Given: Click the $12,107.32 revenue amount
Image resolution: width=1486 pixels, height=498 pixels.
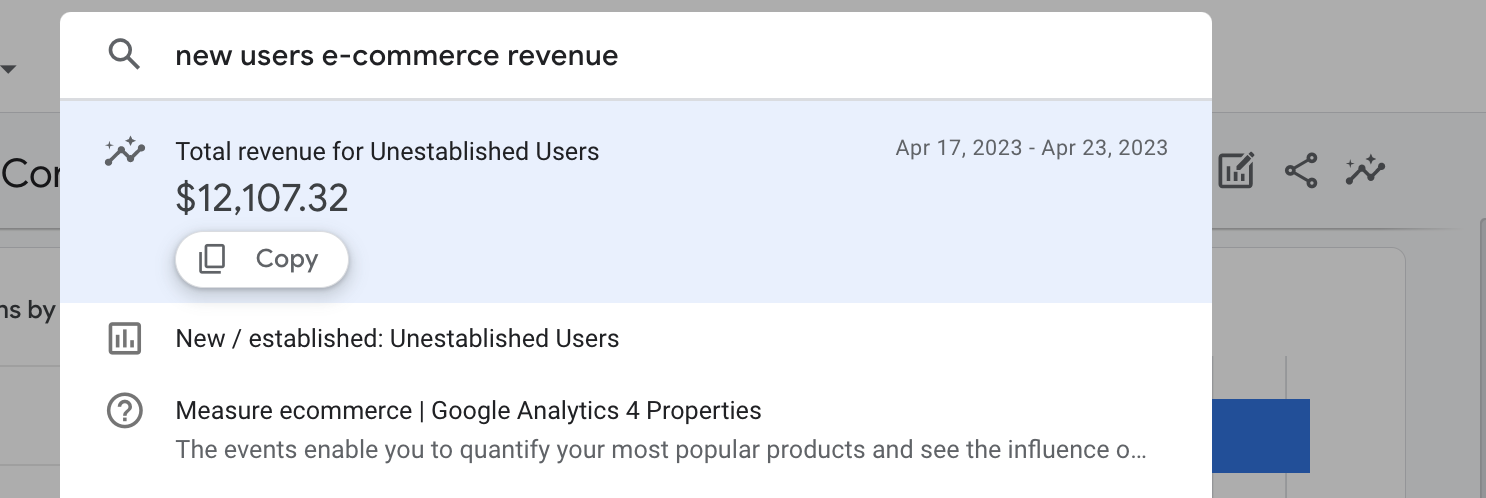Looking at the screenshot, I should point(262,199).
